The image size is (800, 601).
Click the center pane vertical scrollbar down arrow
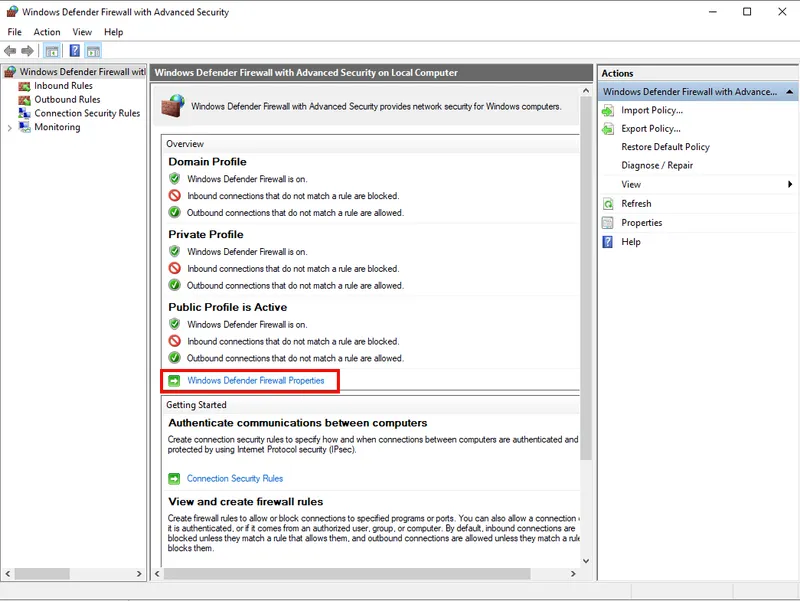click(586, 562)
